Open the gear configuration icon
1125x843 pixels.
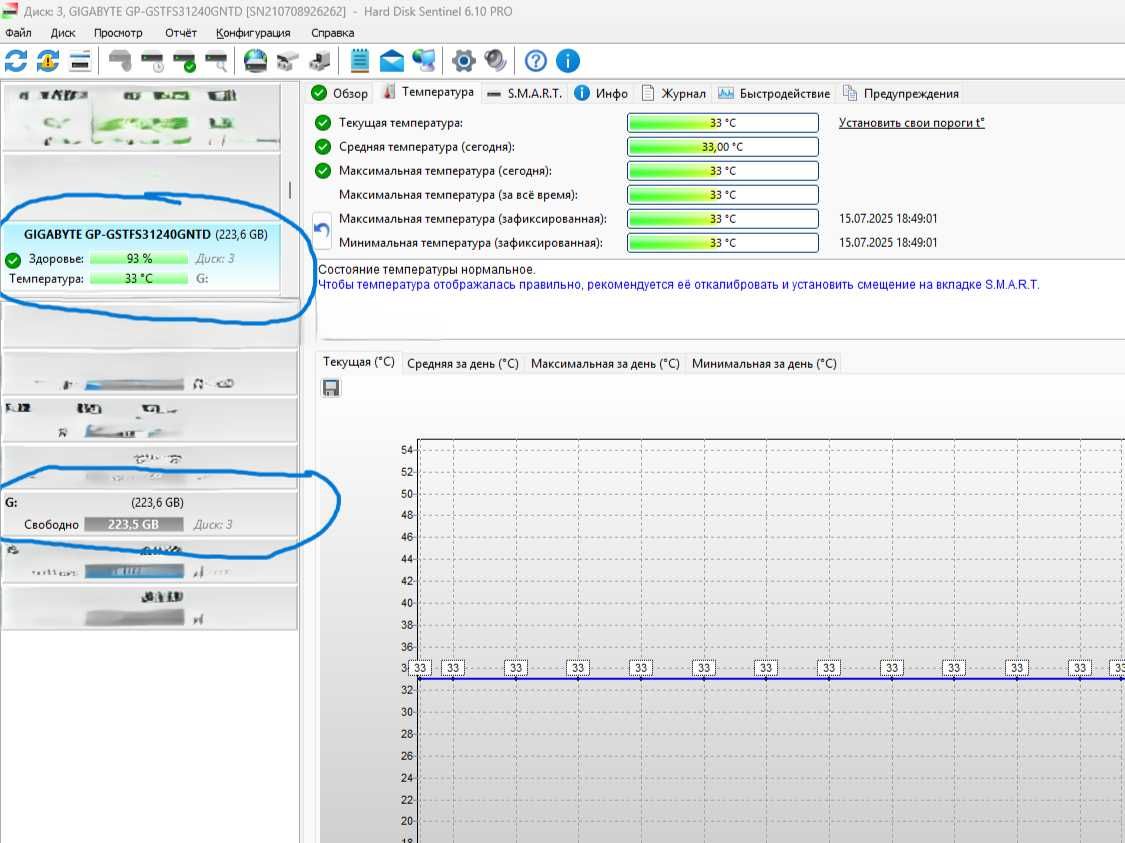pyautogui.click(x=463, y=61)
